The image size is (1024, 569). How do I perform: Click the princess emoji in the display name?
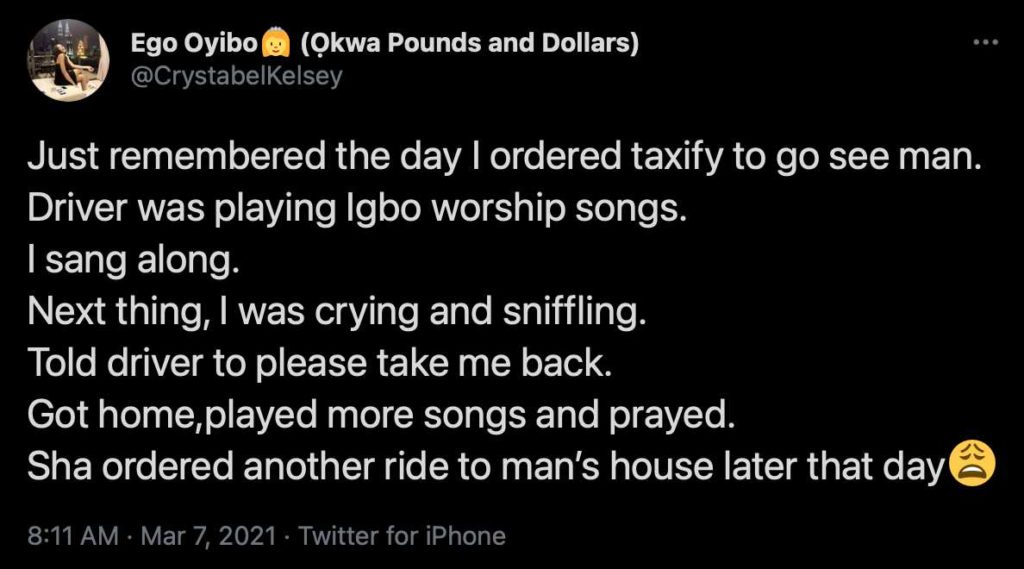coord(274,46)
